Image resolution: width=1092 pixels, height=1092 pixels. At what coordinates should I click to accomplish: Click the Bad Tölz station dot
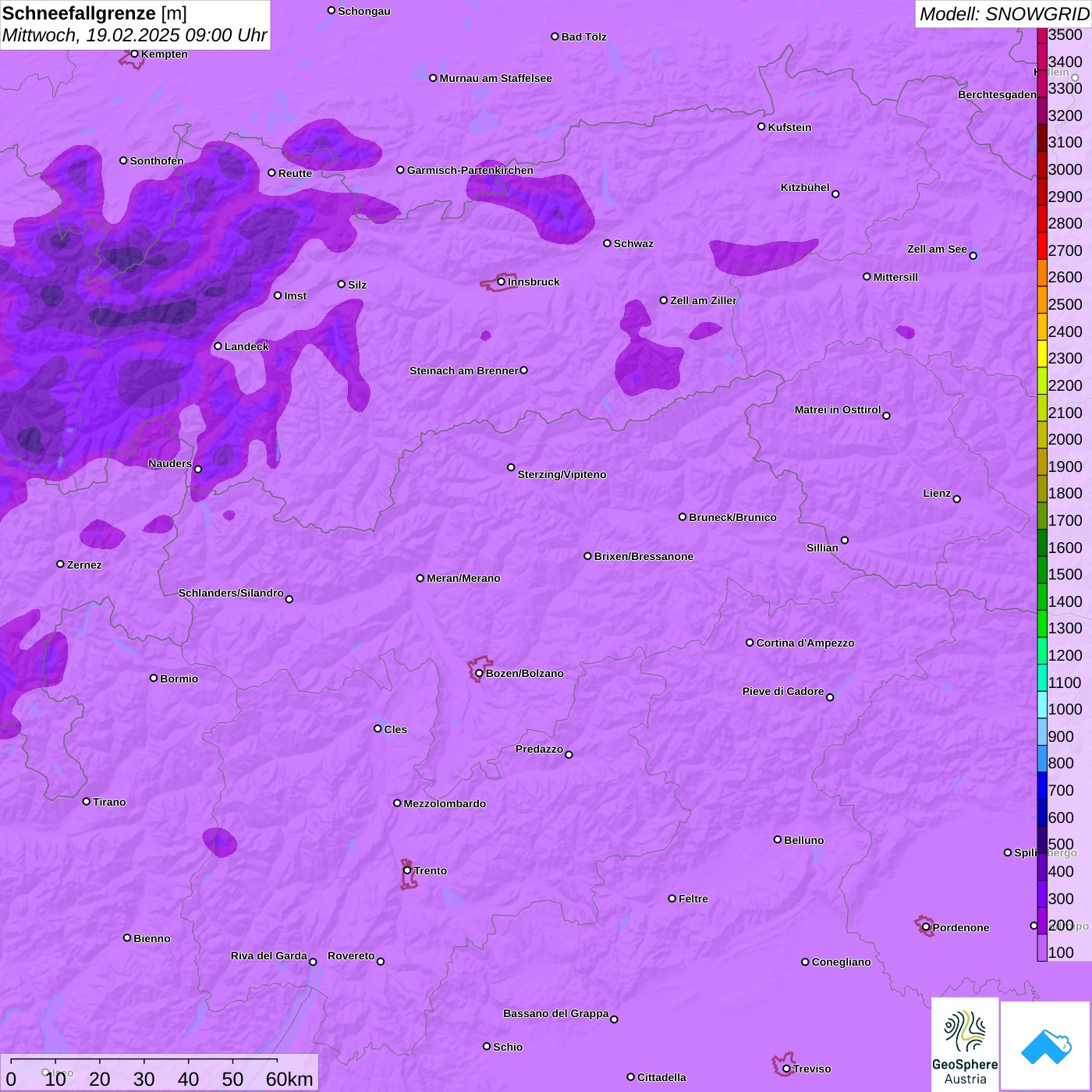point(555,37)
